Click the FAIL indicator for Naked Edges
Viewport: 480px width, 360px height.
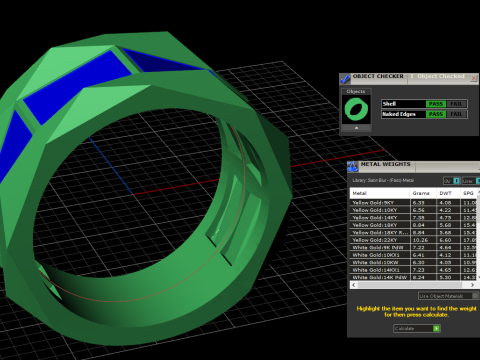point(456,114)
